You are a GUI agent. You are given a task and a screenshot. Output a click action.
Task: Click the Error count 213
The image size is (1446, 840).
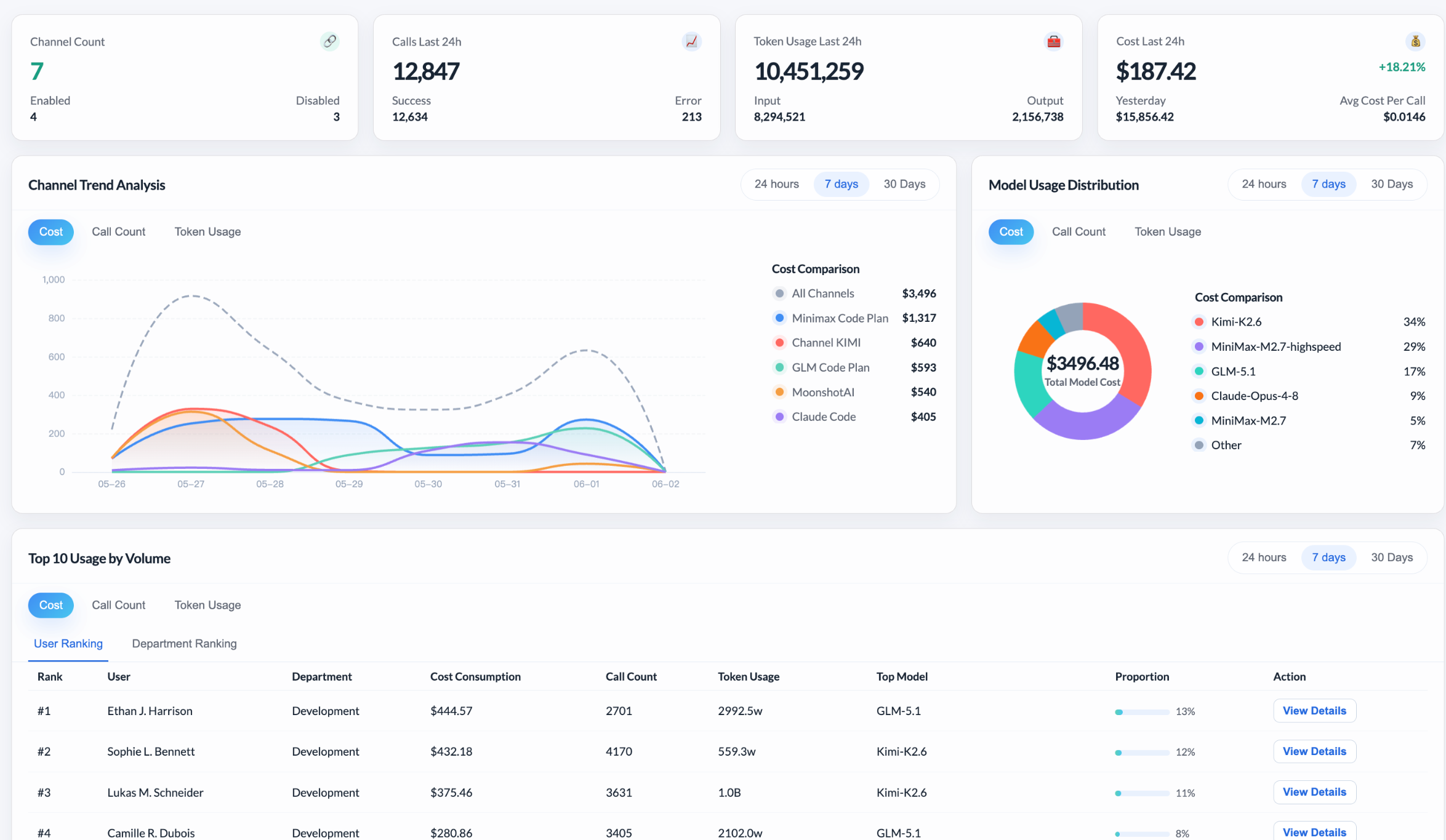pos(691,117)
